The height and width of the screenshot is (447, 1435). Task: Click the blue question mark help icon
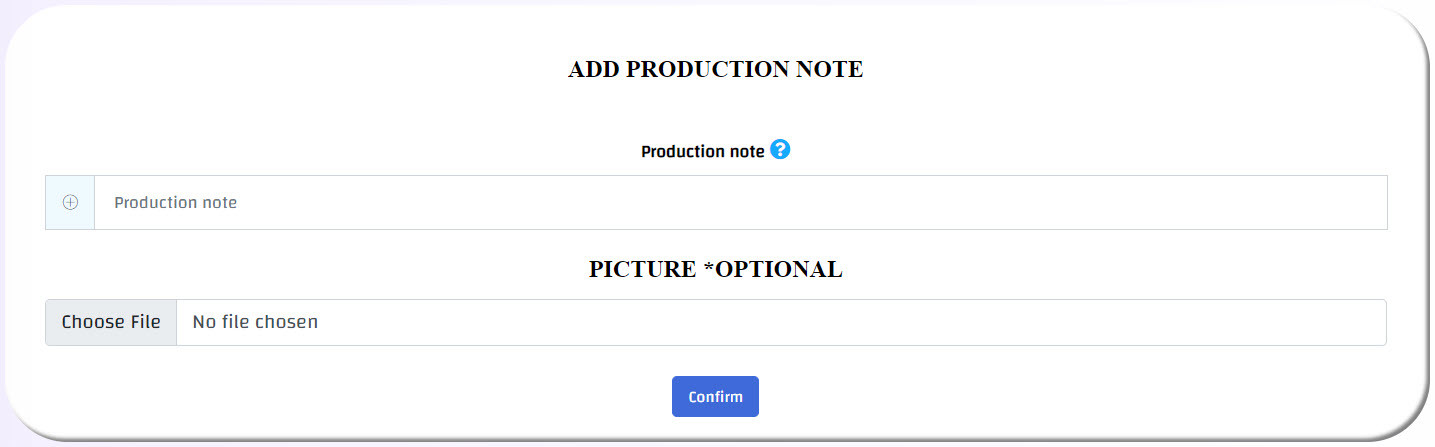[780, 150]
